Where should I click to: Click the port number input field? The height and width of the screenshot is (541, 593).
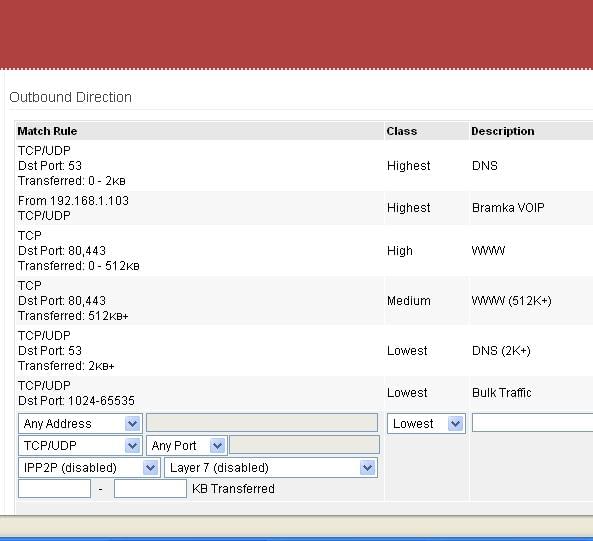304,445
